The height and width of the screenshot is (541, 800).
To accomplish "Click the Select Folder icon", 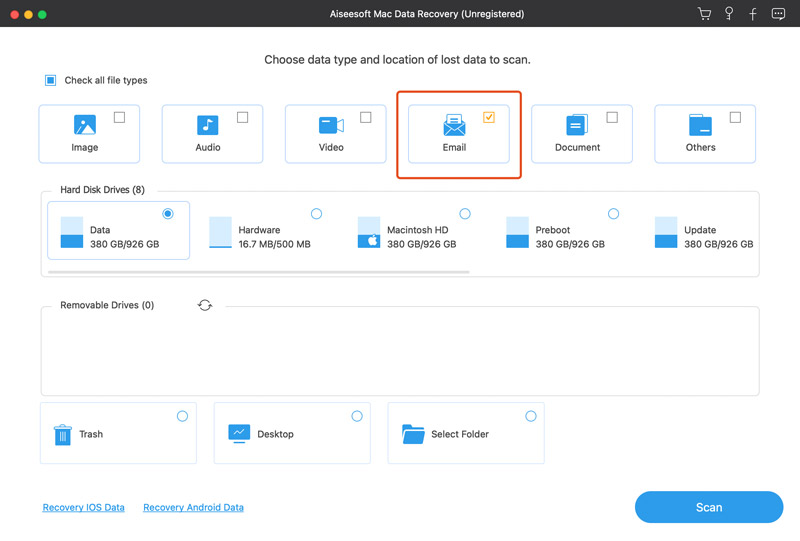I will (x=413, y=434).
